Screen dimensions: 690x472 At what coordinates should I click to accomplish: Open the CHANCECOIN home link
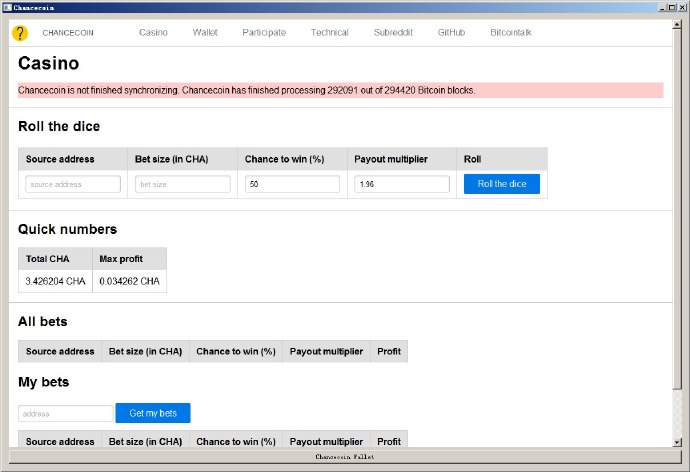(x=68, y=33)
